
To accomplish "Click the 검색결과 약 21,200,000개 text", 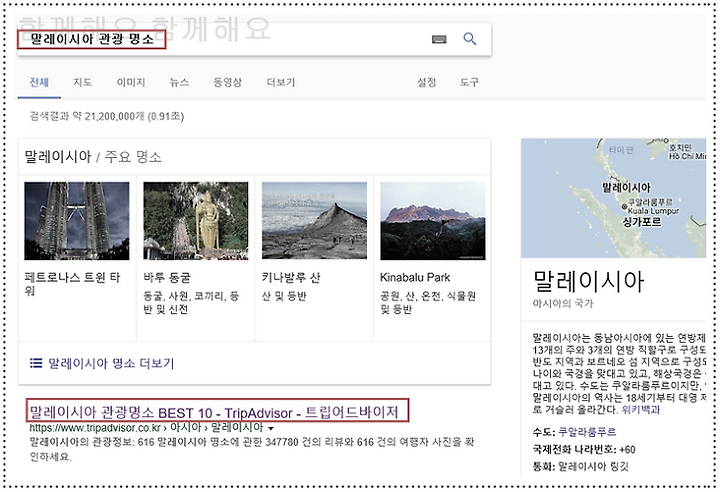I will tap(107, 116).
